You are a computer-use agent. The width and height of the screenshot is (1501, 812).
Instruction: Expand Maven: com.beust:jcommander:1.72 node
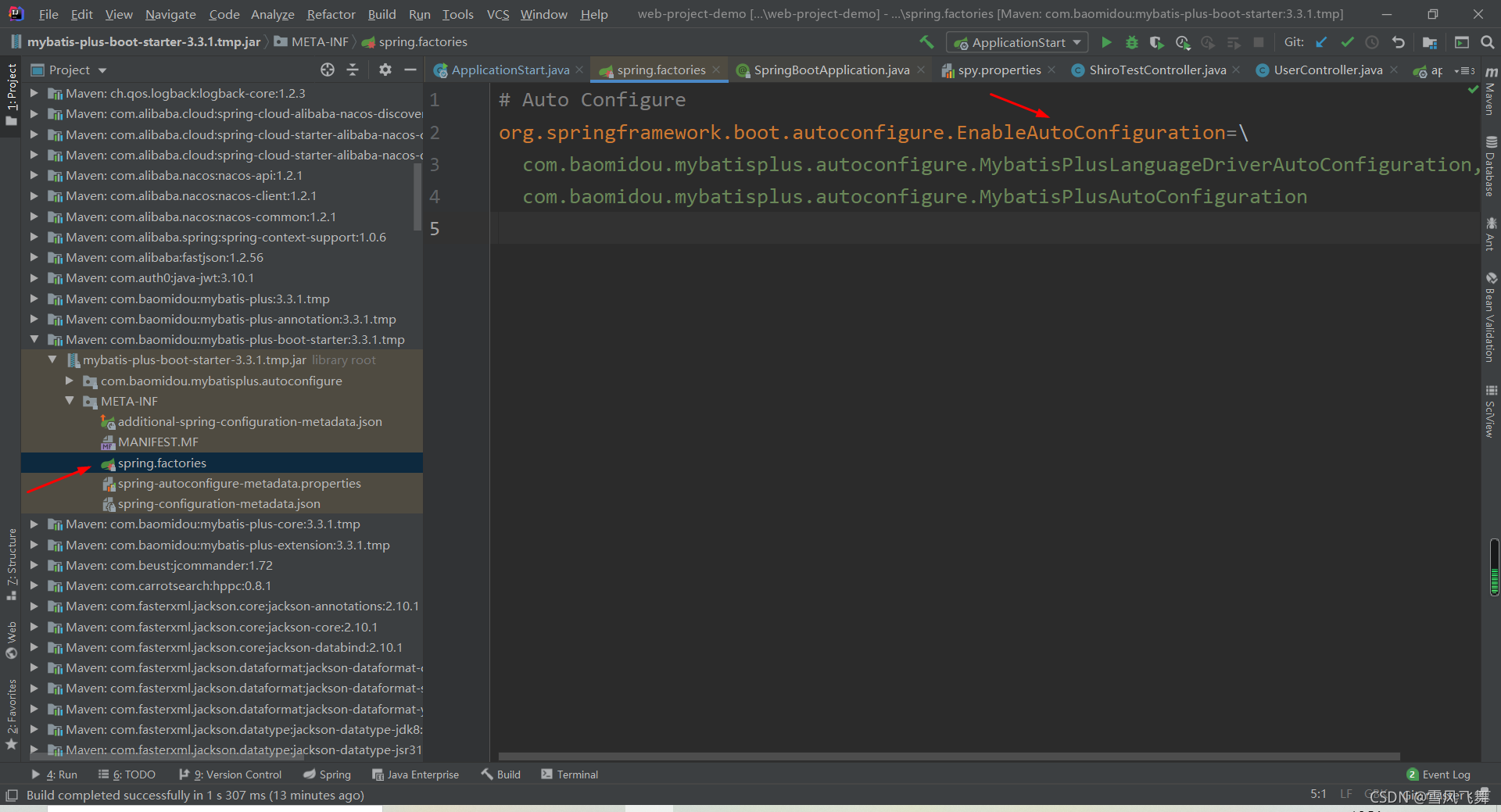coord(34,565)
